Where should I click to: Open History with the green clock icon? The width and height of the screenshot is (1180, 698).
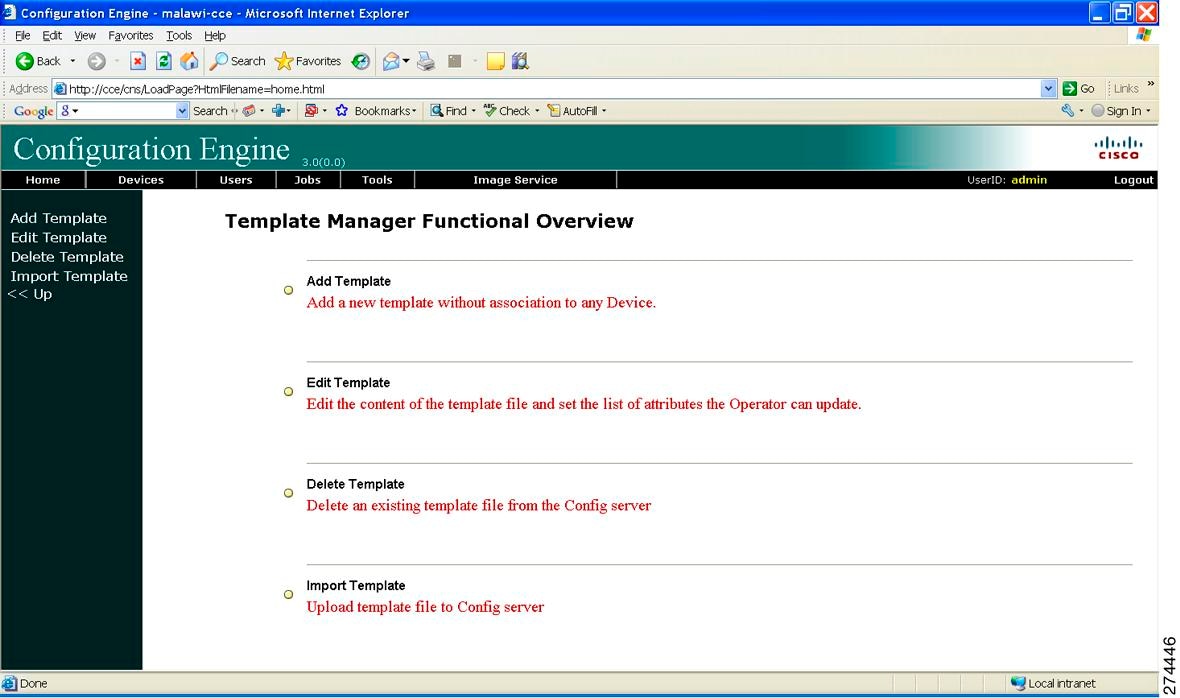tap(361, 61)
